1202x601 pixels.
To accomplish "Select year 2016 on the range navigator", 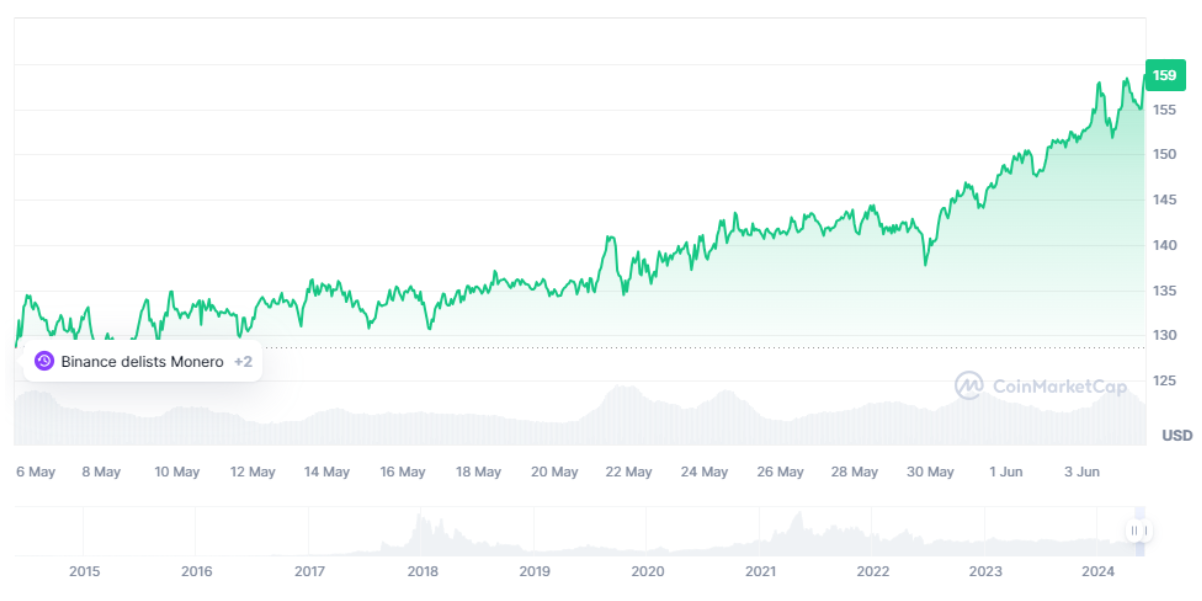I will point(197,572).
